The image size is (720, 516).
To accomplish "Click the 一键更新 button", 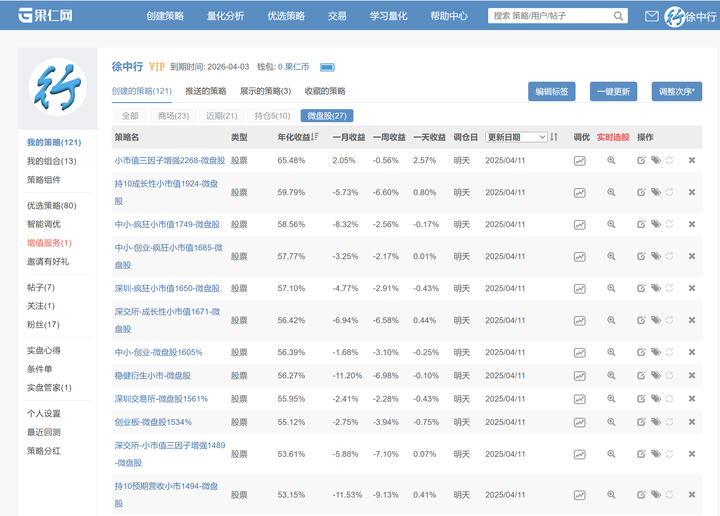I will (613, 91).
